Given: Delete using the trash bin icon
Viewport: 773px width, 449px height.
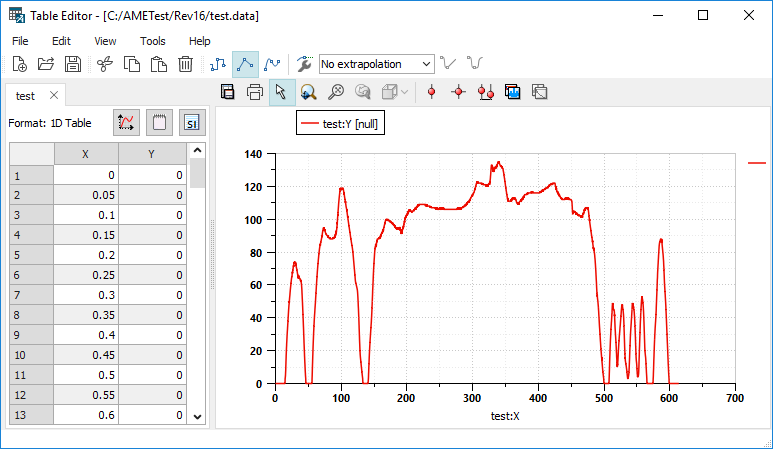Looking at the screenshot, I should pyautogui.click(x=185, y=64).
